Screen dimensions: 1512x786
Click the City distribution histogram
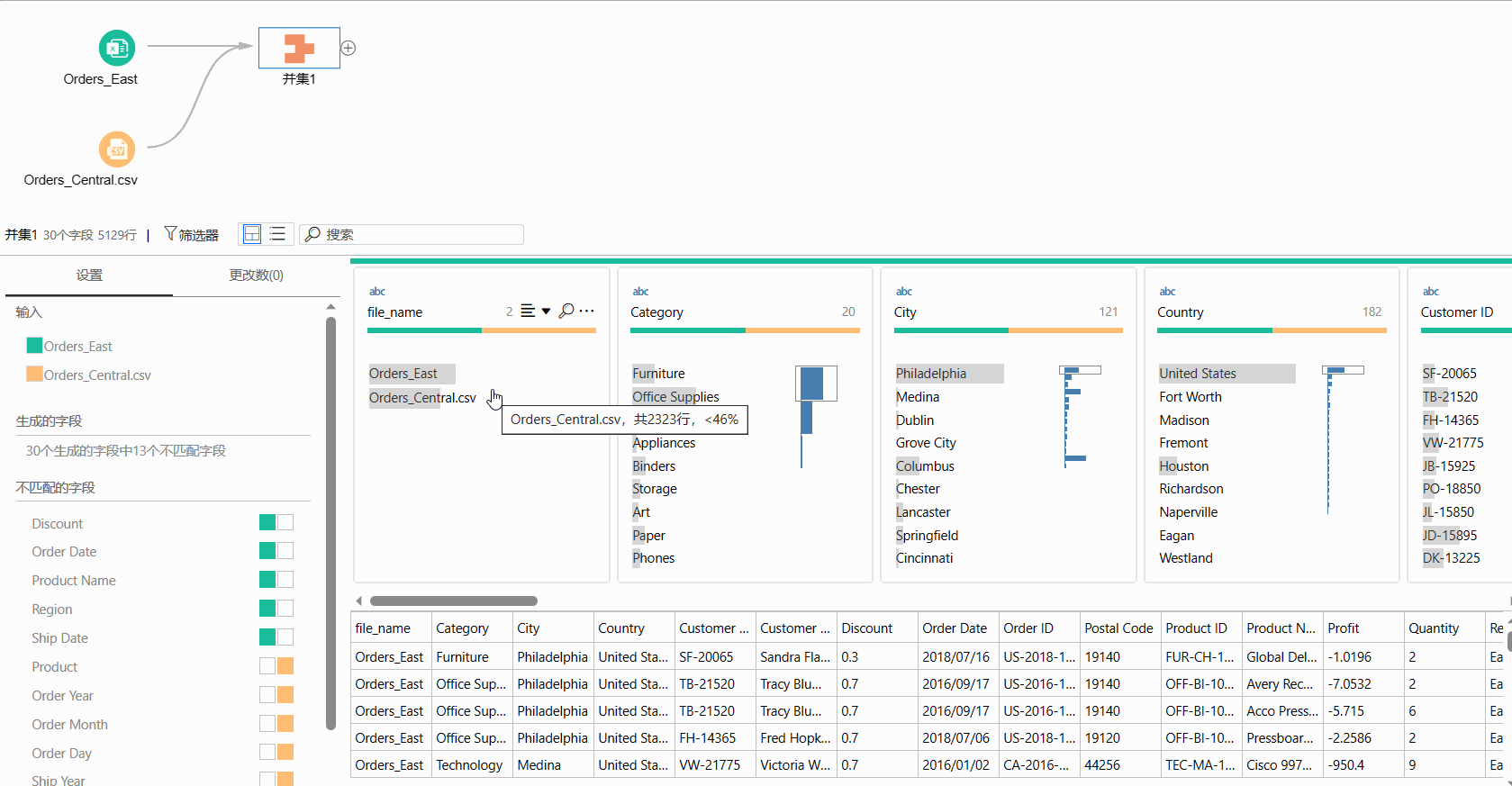point(1080,416)
